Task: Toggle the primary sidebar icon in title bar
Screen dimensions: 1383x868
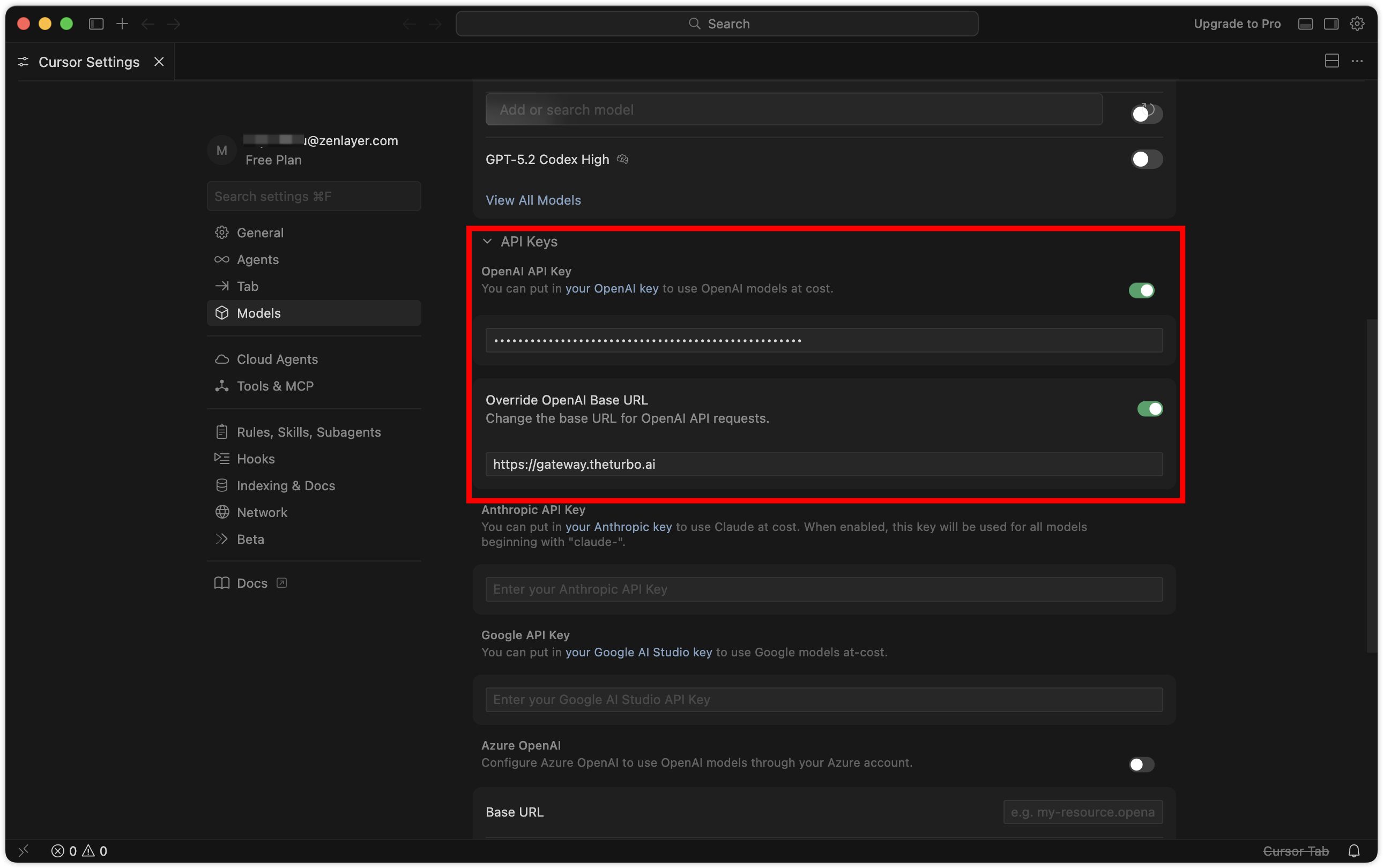Action: click(x=96, y=24)
